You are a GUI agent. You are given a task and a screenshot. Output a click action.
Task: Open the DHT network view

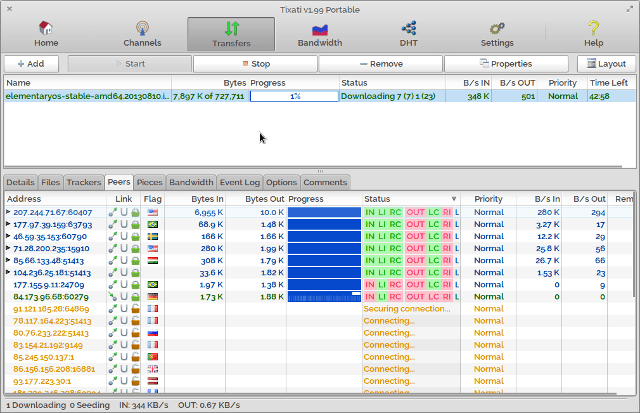point(408,33)
